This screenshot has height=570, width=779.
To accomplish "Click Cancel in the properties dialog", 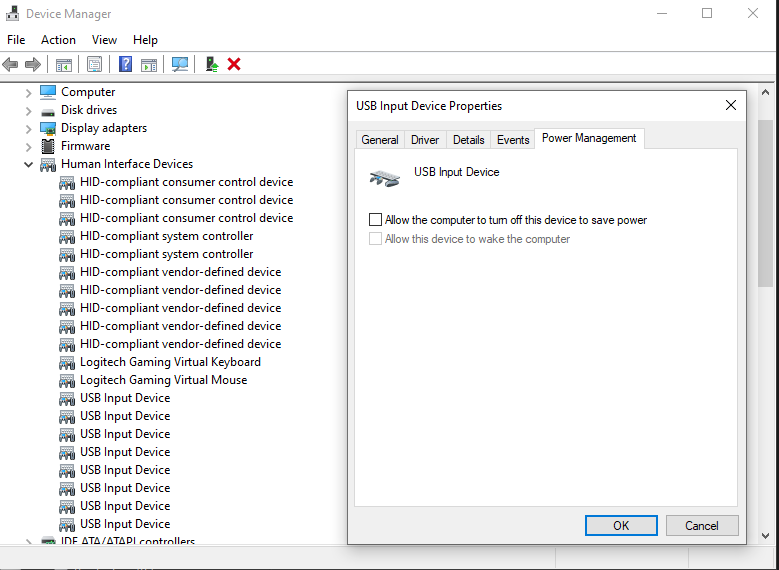I will coord(701,525).
